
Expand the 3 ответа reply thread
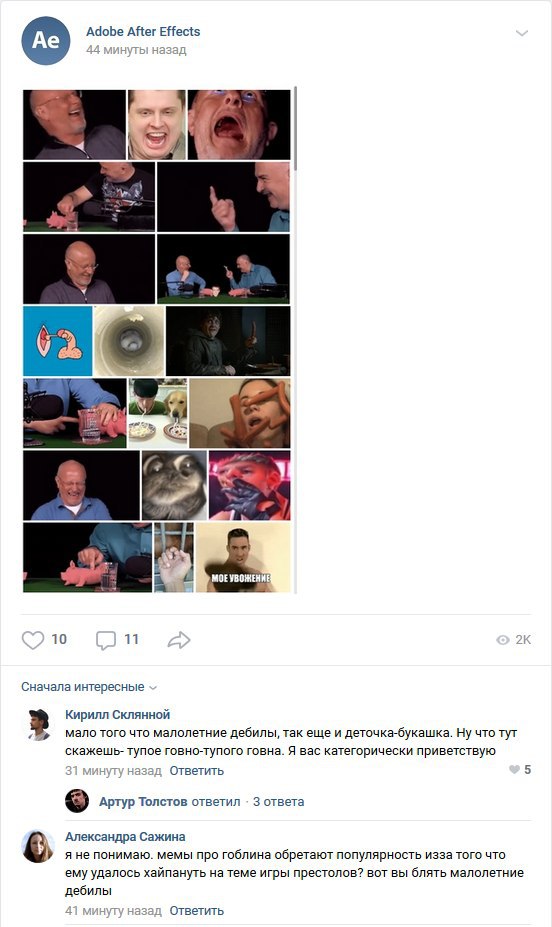278,802
